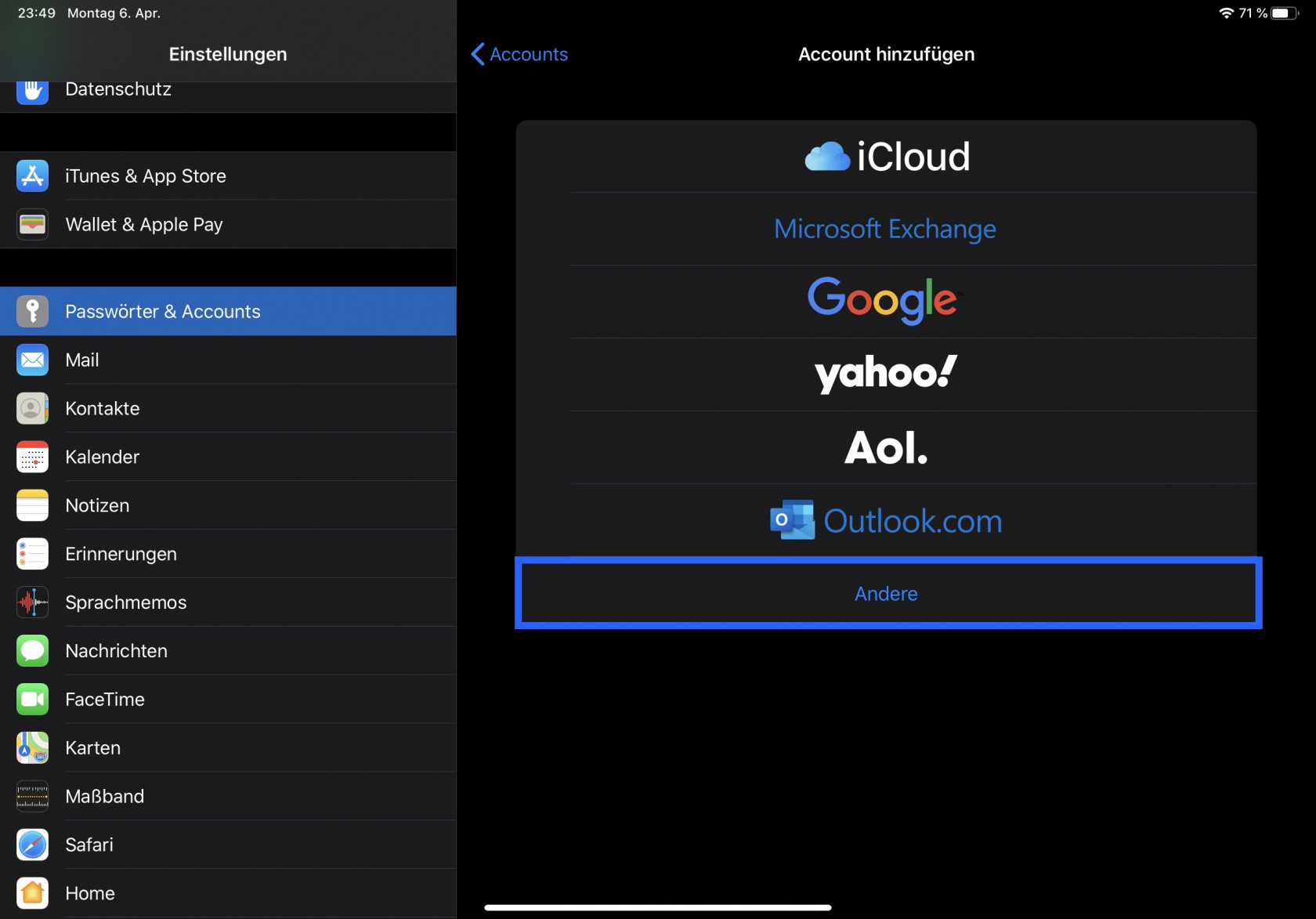The height and width of the screenshot is (919, 1316).
Task: Choose Aol account type
Action: (x=886, y=447)
